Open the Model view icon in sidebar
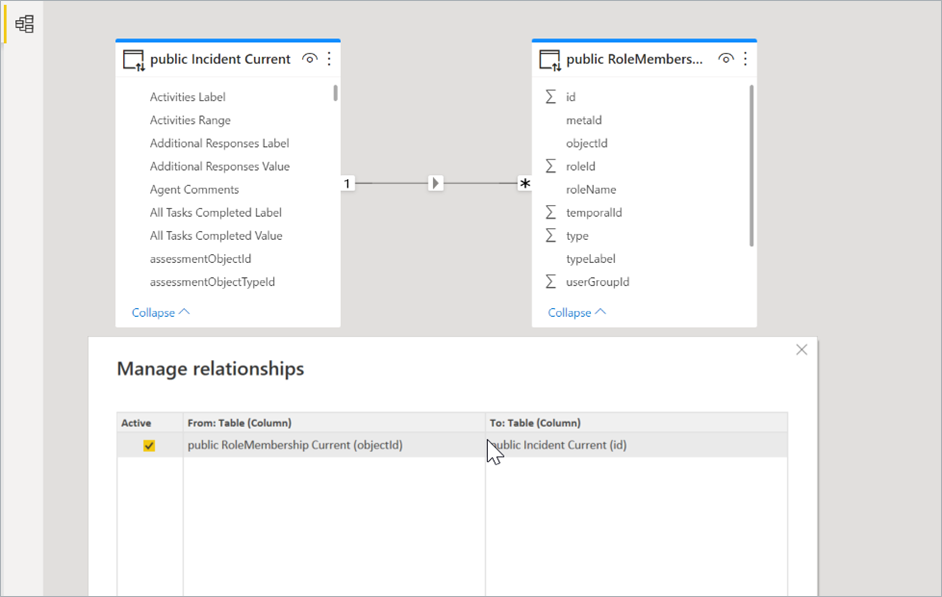This screenshot has height=597, width=942. coord(24,25)
